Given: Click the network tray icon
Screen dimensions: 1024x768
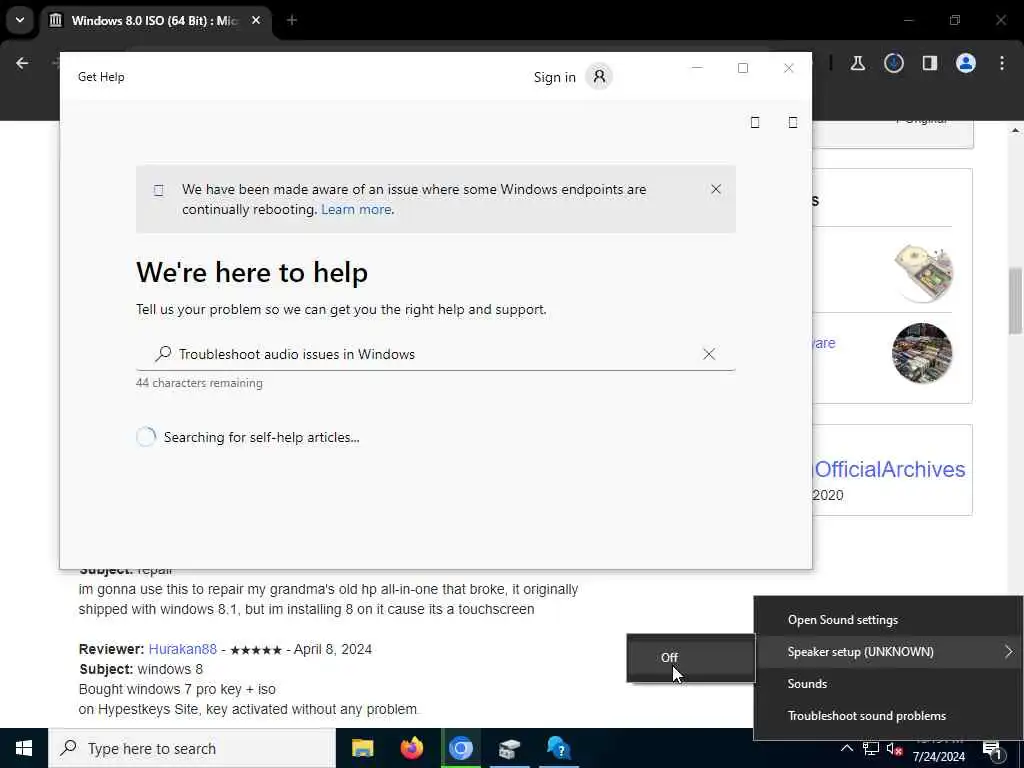Looking at the screenshot, I should 871,749.
